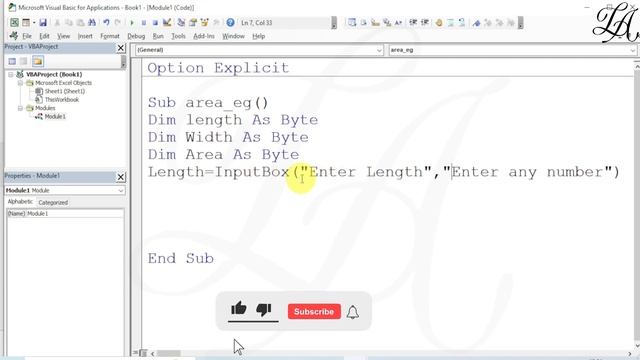Open the Insert UserForm dropdown arrow

coord(34,23)
